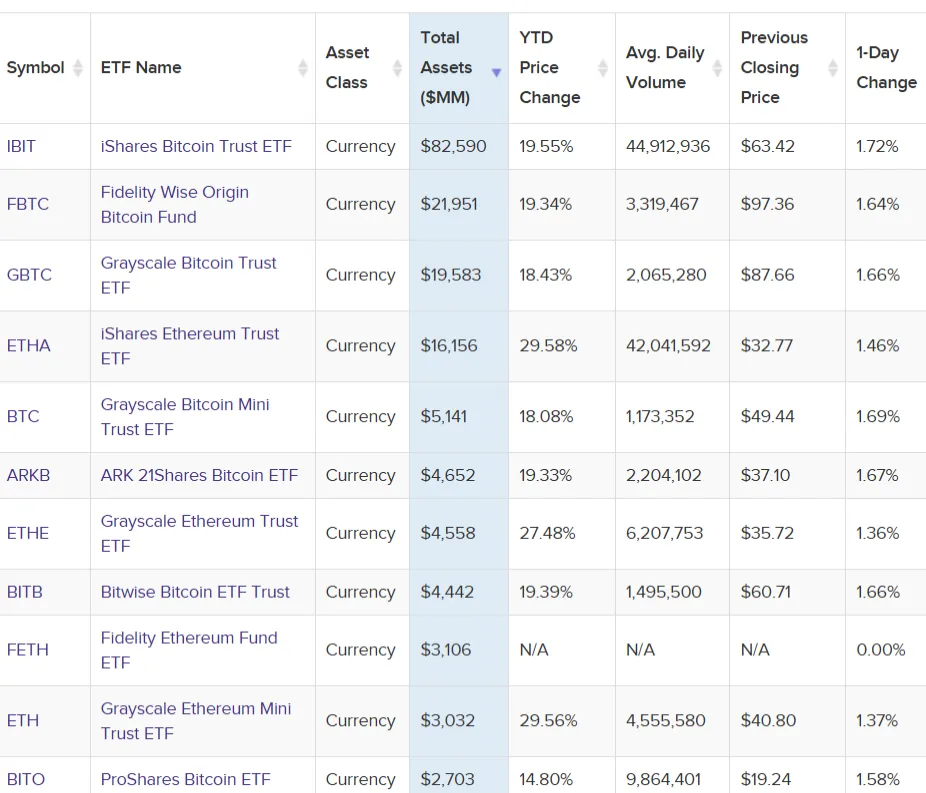Open ARK 21Shares Bitcoin ETF page

(199, 475)
